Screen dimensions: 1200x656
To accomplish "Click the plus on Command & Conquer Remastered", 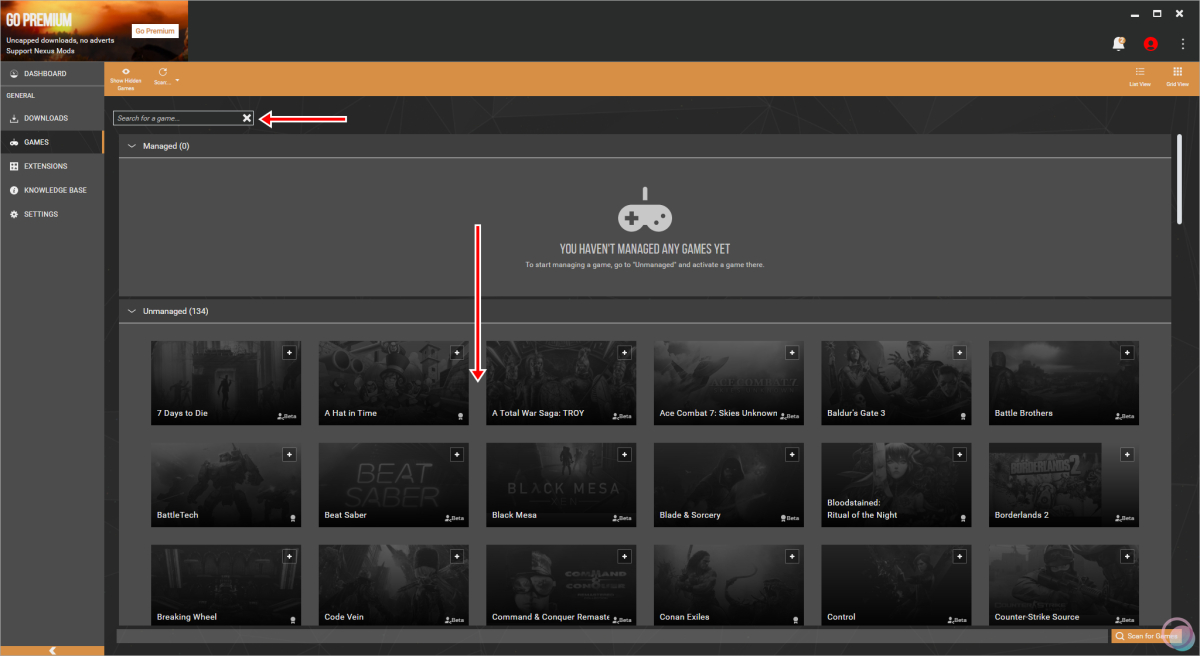I will (x=624, y=556).
